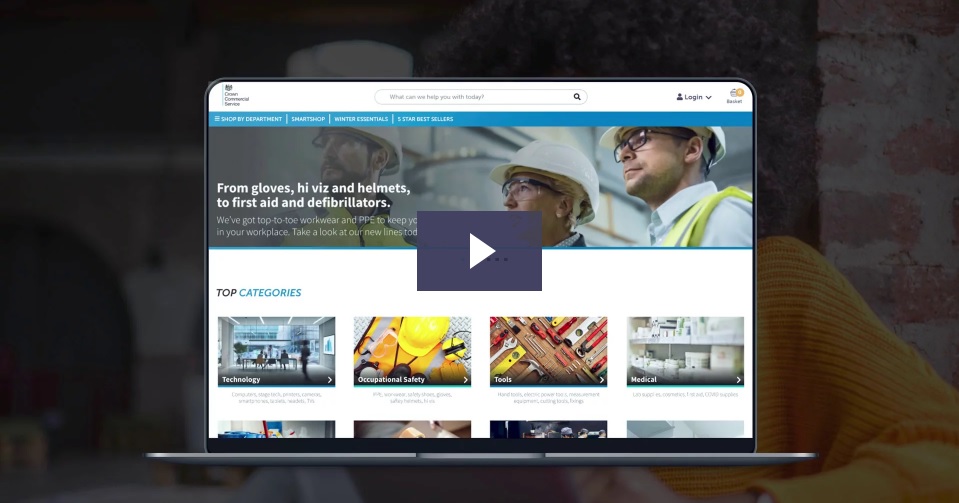Click into the 'What can we help you' search field

[470, 97]
